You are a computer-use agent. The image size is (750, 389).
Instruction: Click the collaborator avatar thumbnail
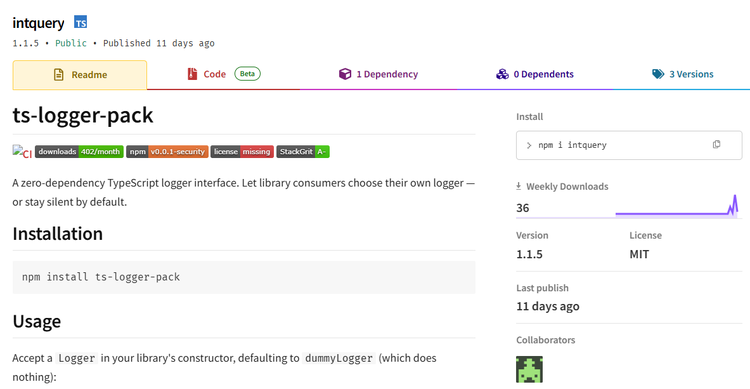529,369
